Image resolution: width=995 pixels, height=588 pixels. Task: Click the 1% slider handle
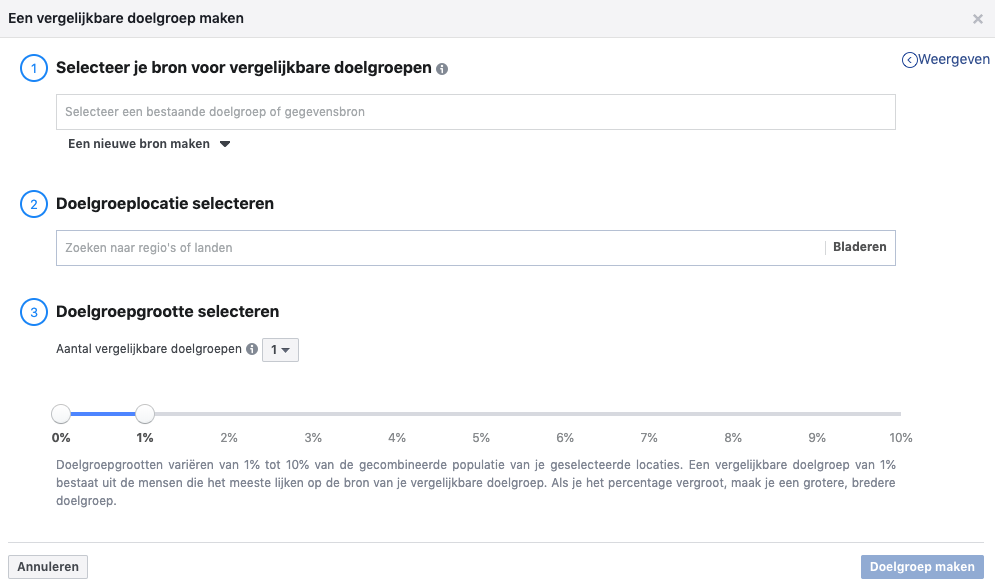coord(145,414)
